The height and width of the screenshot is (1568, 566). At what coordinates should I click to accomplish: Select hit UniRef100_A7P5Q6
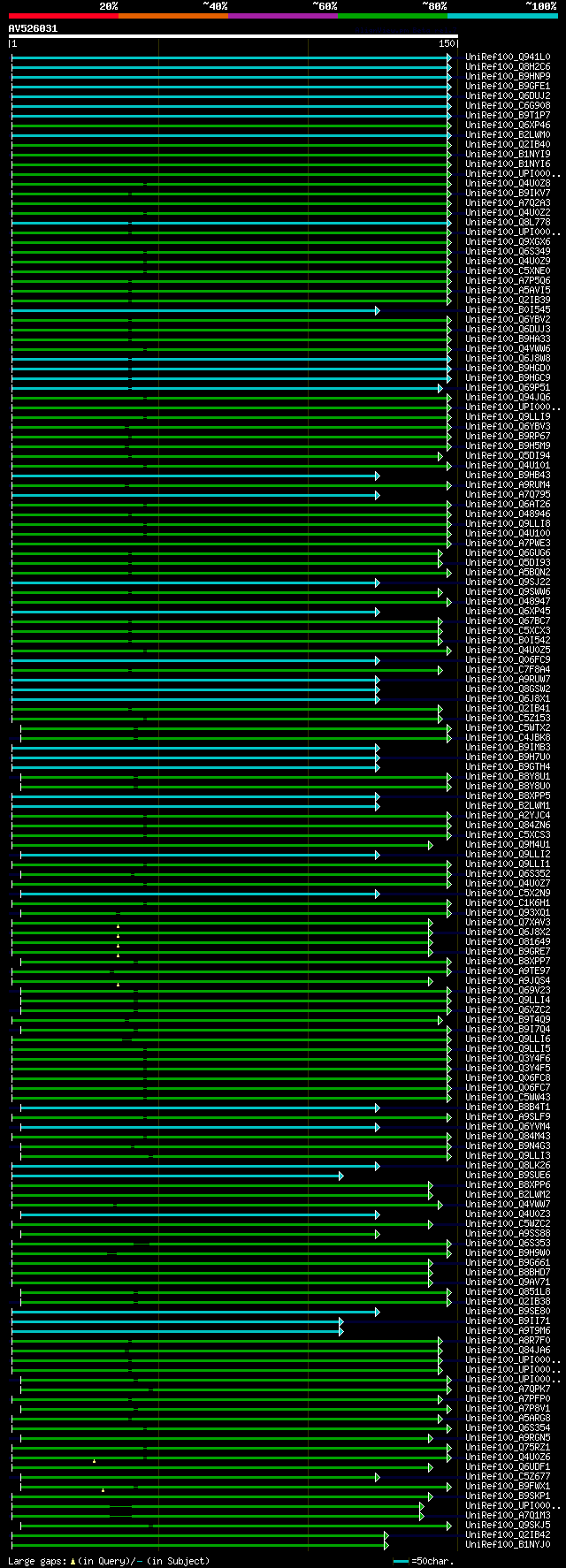tap(508, 281)
